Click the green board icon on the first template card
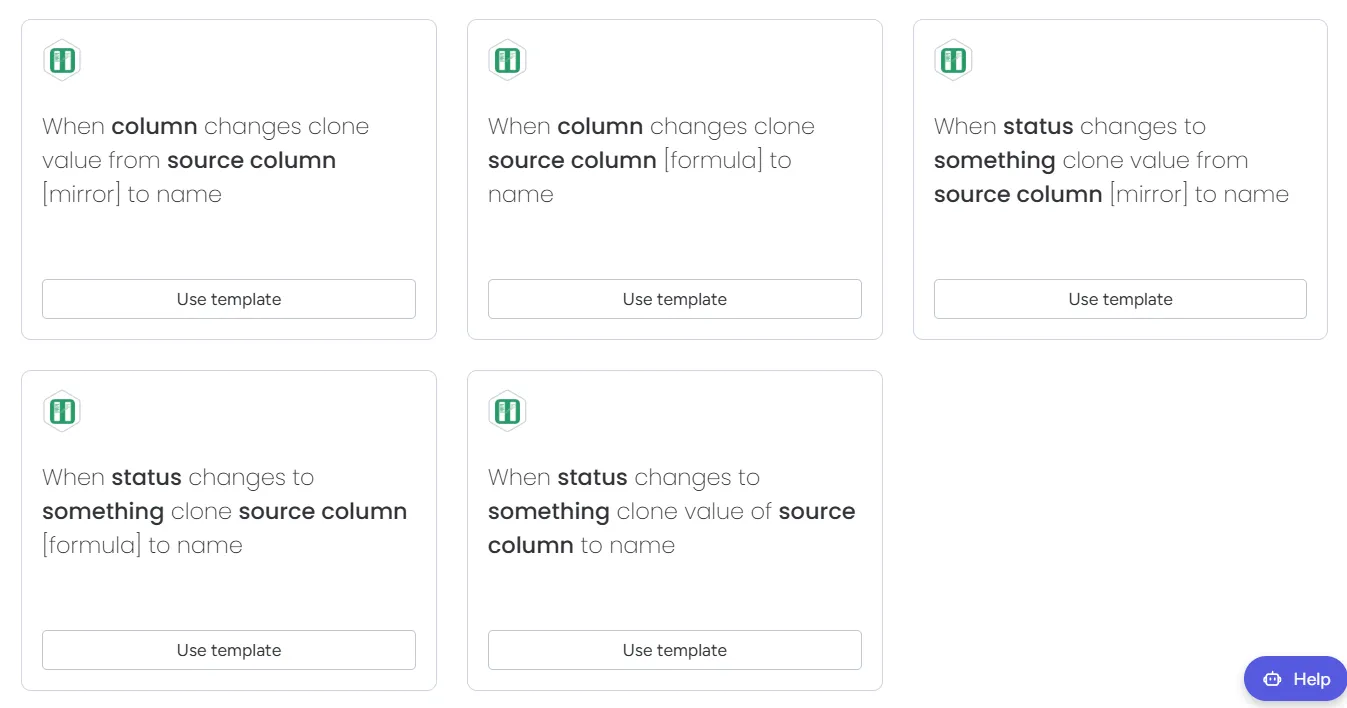The image size is (1347, 708). [x=62, y=59]
